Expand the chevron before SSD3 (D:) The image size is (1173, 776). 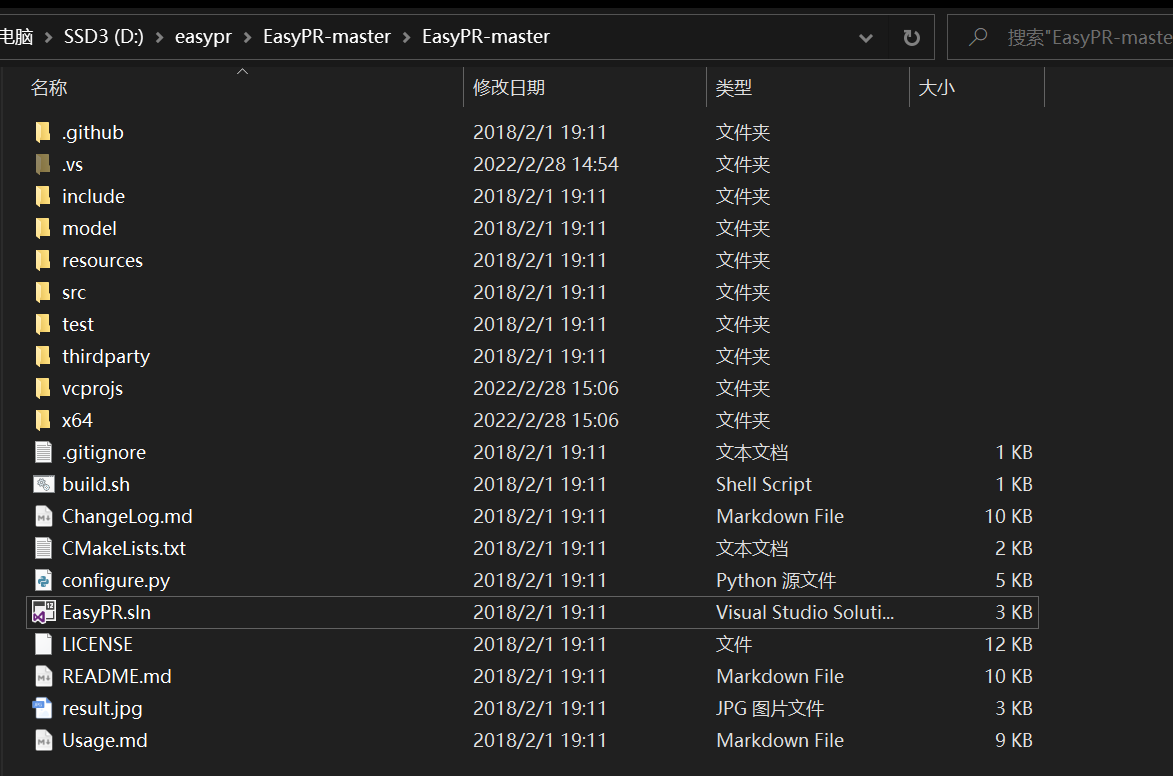49,37
